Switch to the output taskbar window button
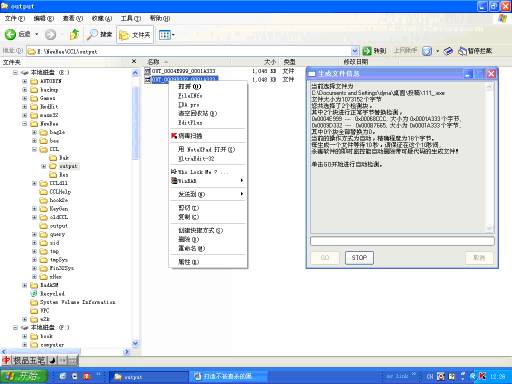 point(149,377)
